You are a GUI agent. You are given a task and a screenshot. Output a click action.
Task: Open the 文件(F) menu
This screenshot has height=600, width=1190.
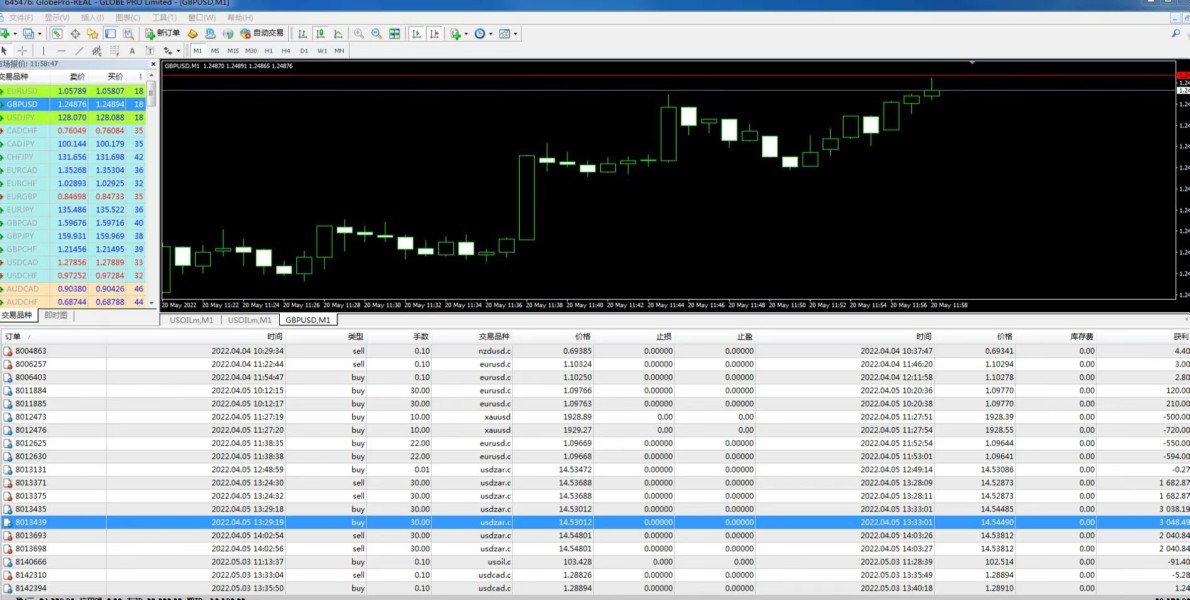pyautogui.click(x=20, y=17)
